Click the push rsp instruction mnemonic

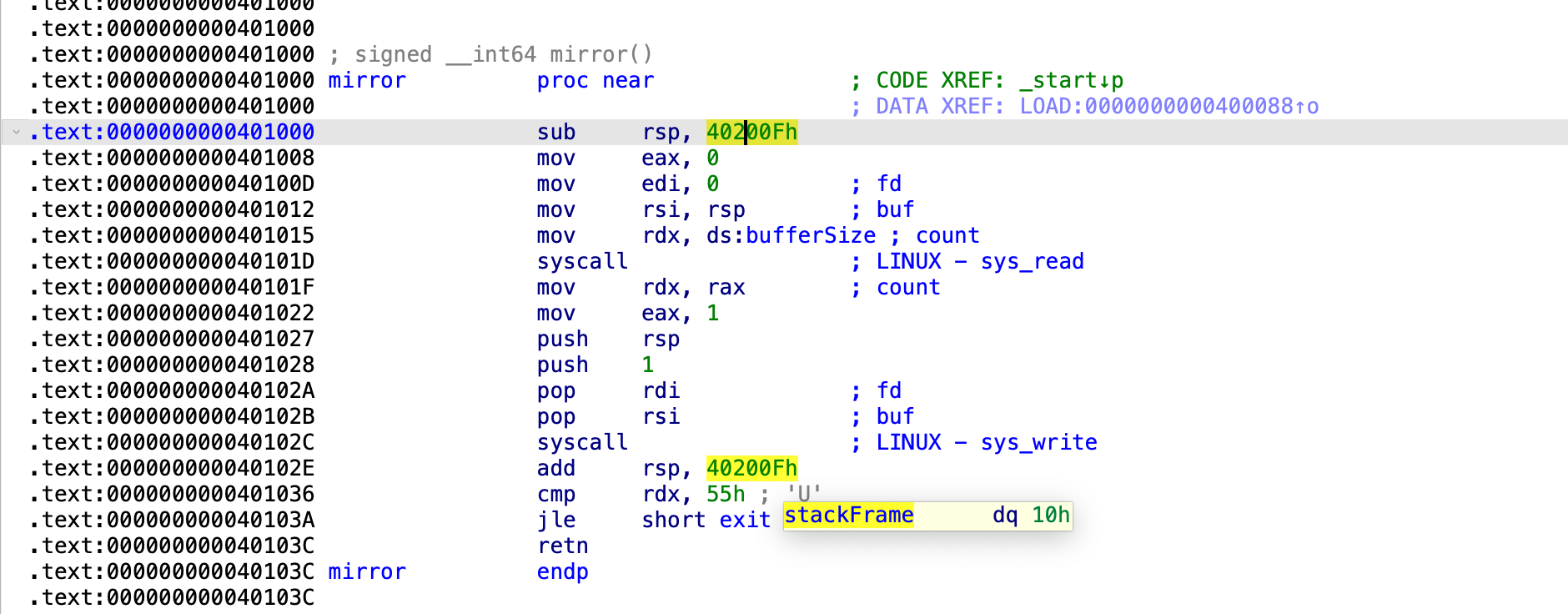562,339
